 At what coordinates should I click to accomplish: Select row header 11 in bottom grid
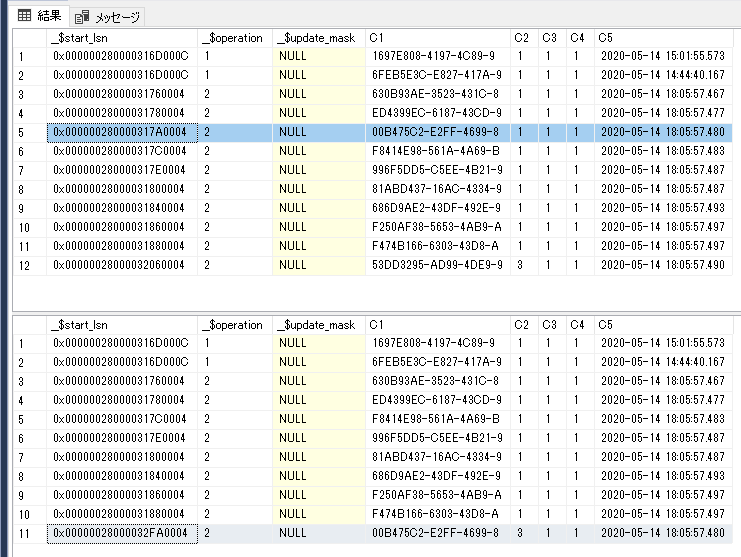pyautogui.click(x=29, y=533)
